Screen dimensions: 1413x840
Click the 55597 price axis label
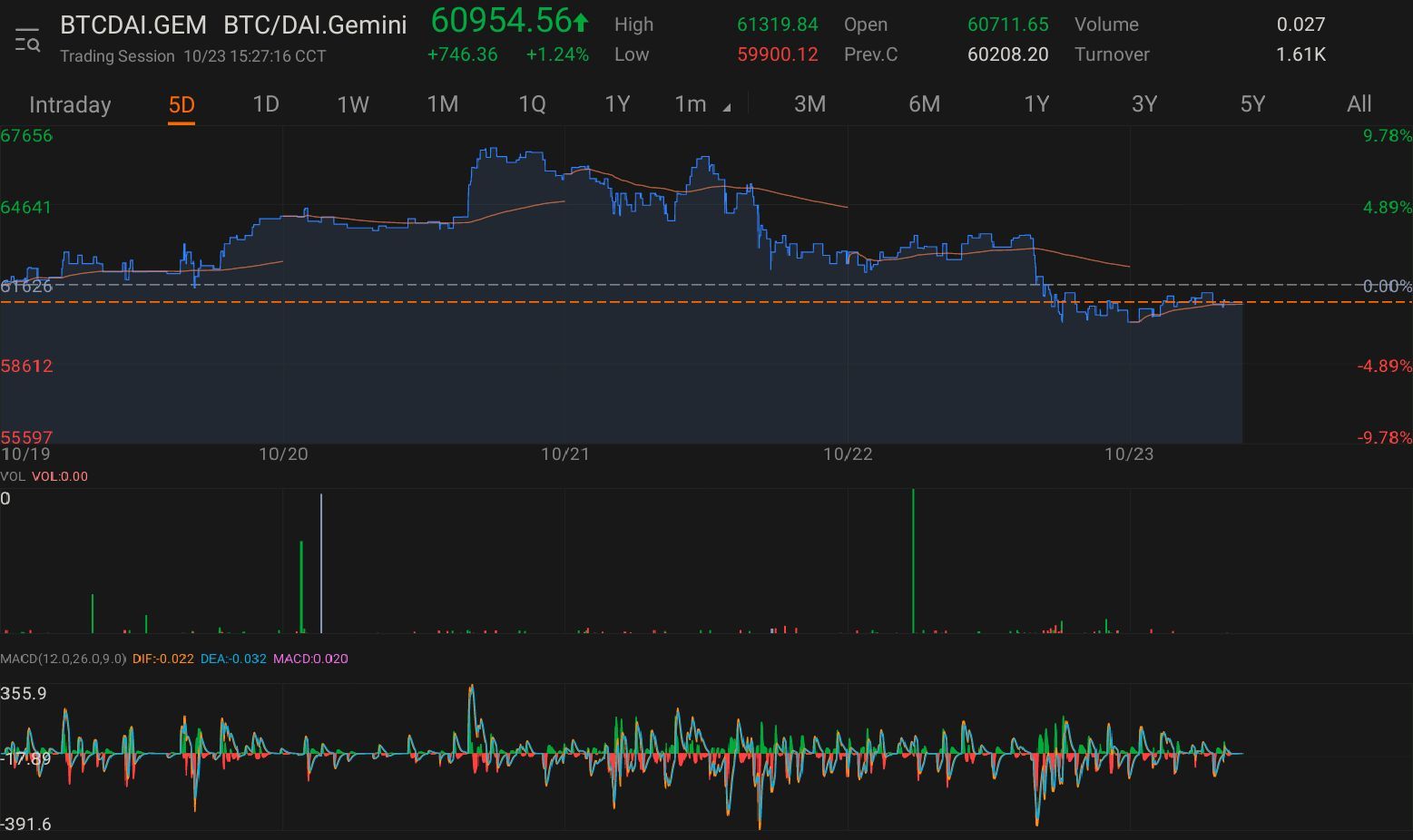[26, 436]
